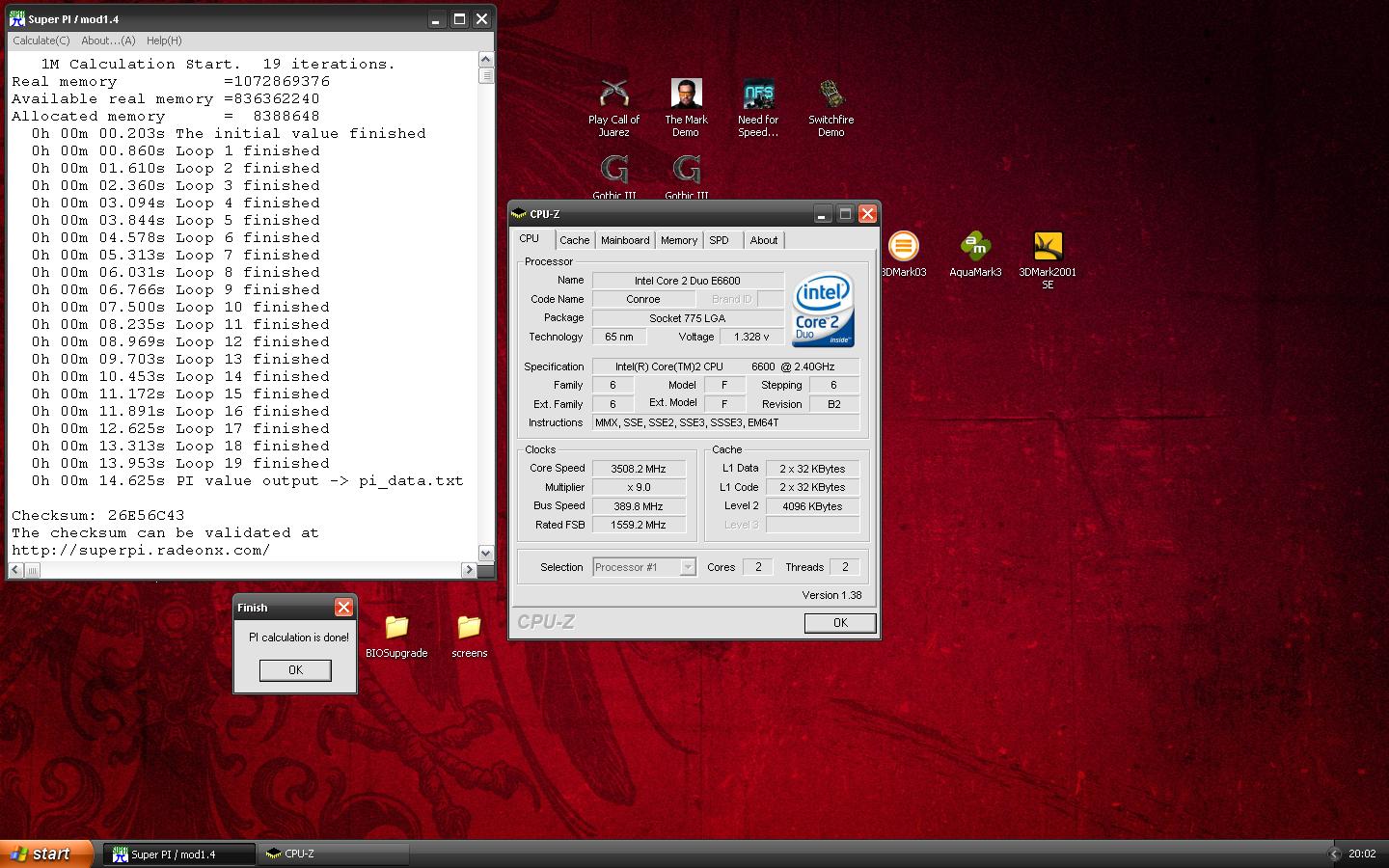The image size is (1389, 868).
Task: Switch to the About tab in CPU-Z
Action: [764, 240]
